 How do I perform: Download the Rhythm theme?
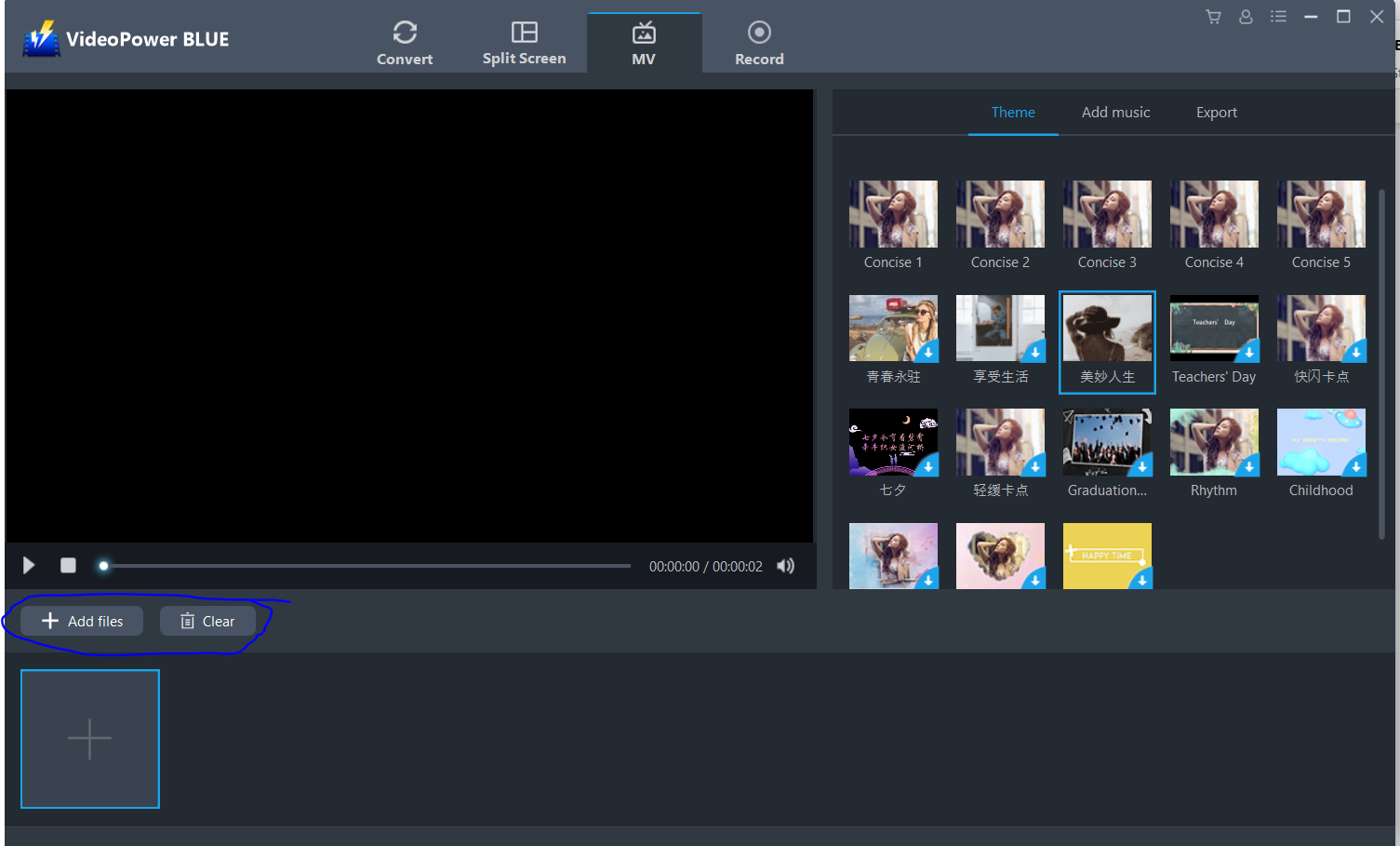[1250, 465]
